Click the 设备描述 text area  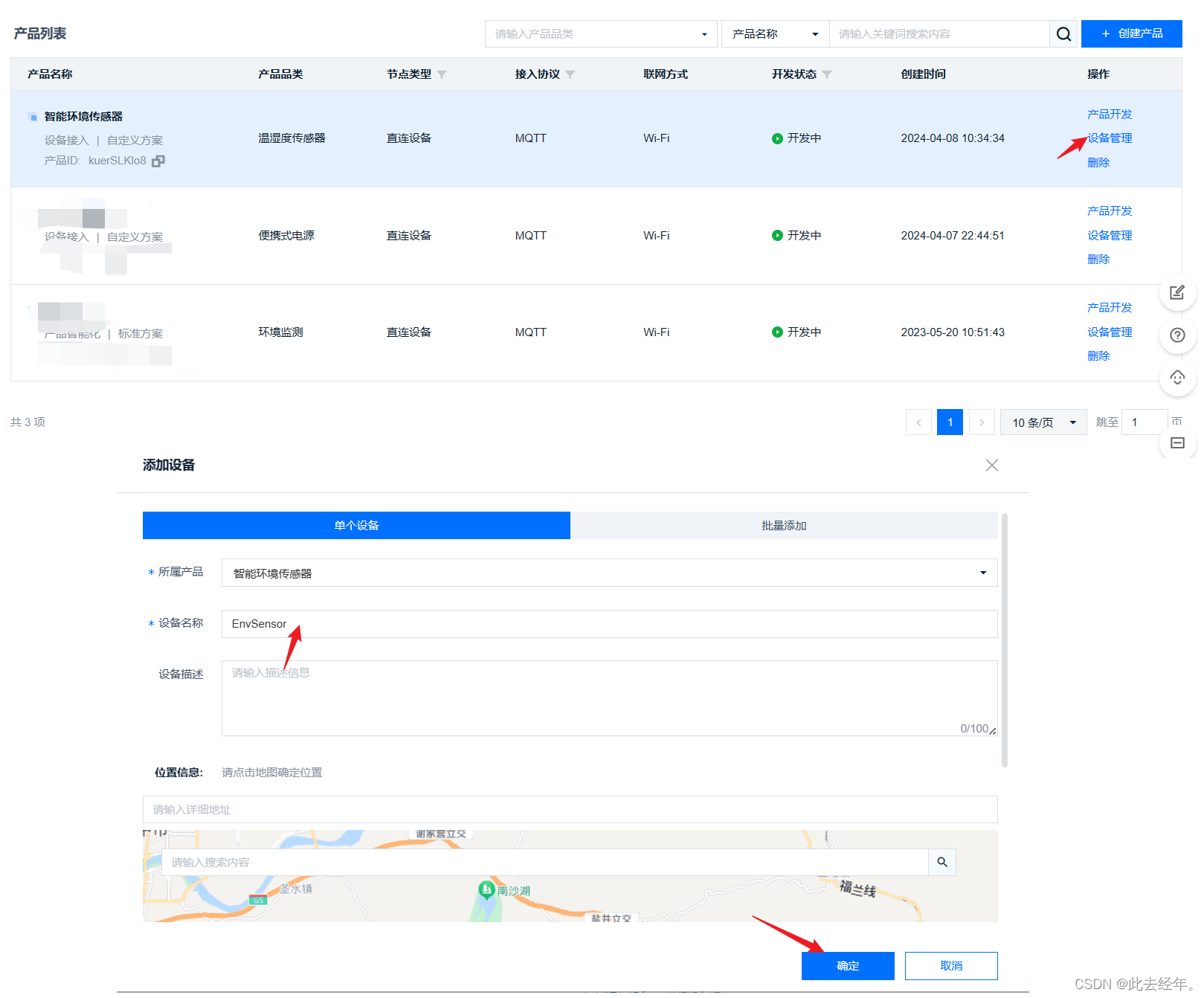click(x=609, y=698)
